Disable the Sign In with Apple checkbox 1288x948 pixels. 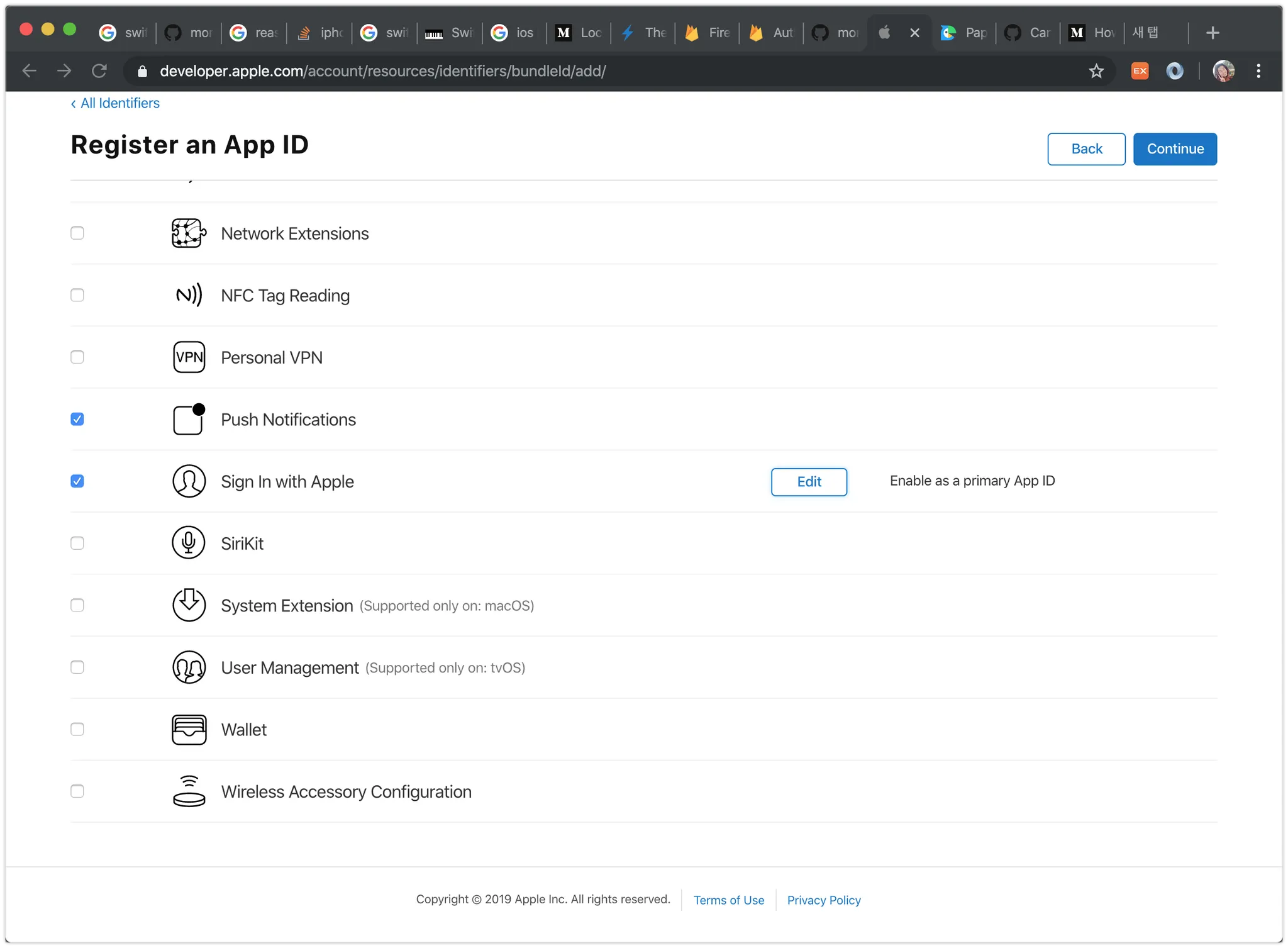77,481
